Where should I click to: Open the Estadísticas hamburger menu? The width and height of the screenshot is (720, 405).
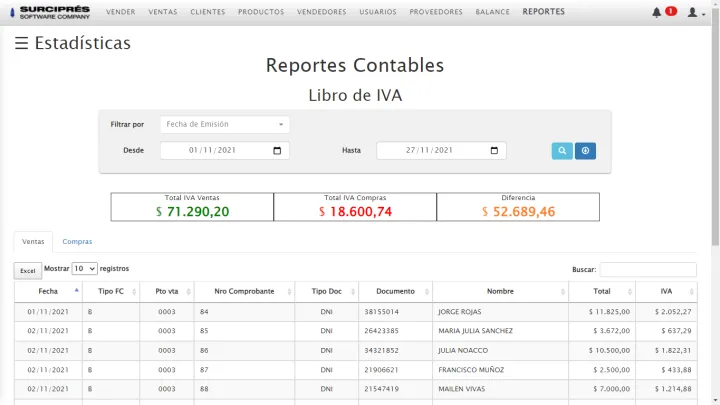pyautogui.click(x=21, y=43)
